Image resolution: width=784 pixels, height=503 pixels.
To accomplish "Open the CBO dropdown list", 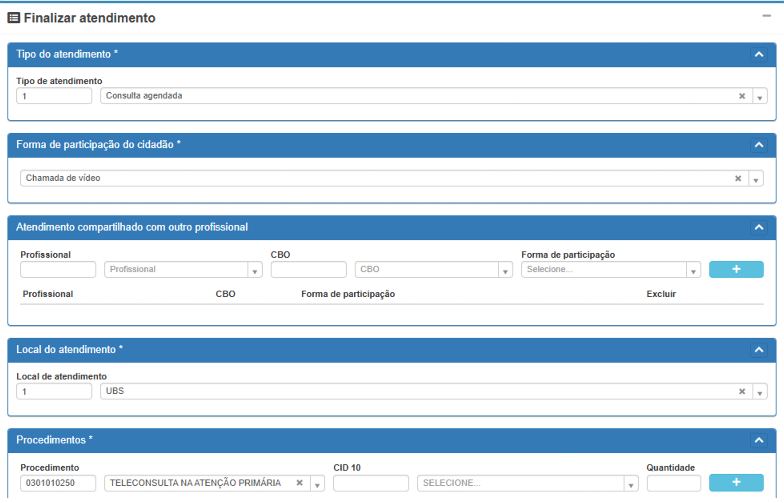I will [x=505, y=270].
